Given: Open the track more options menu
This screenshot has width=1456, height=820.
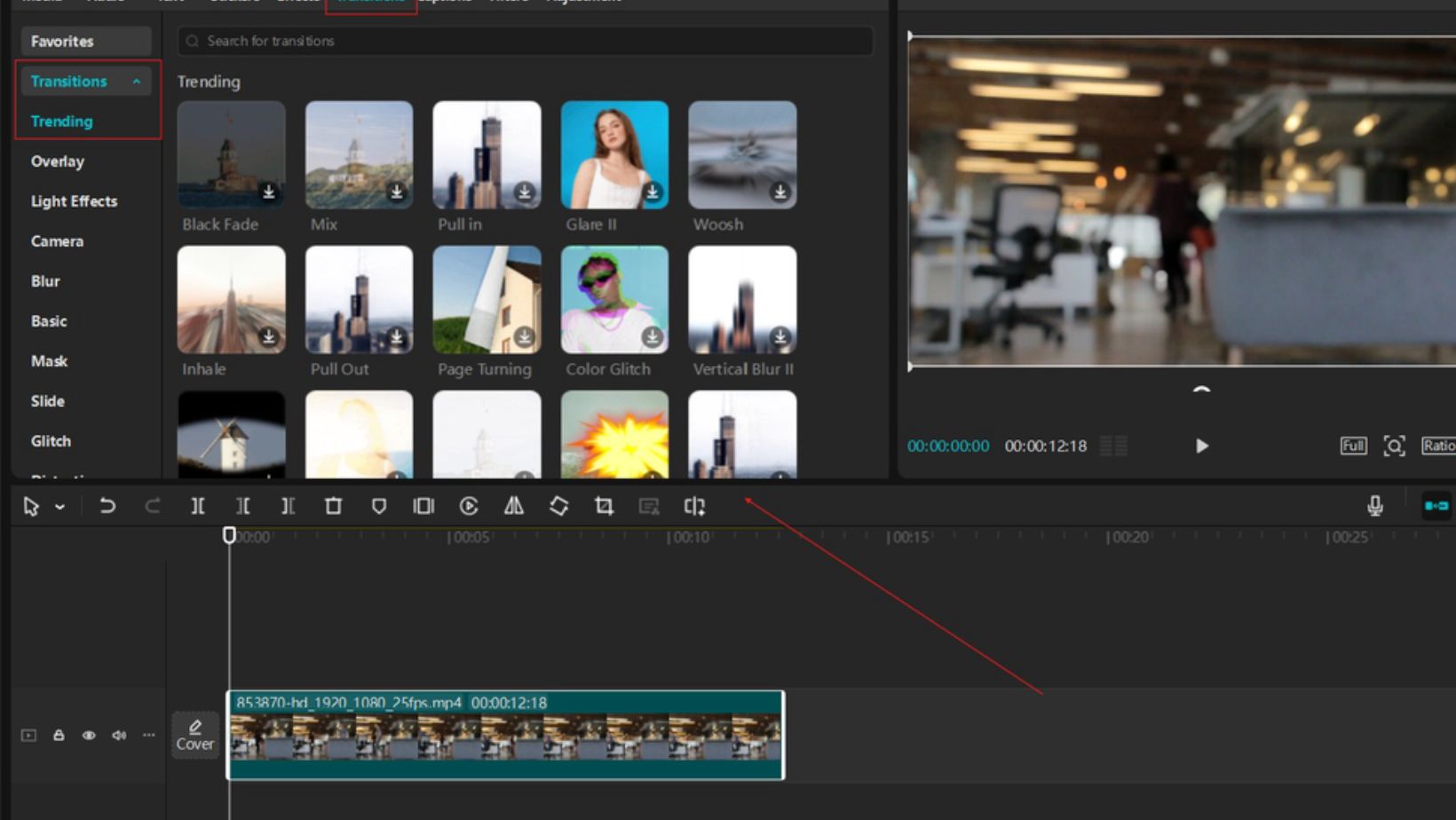Looking at the screenshot, I should click(x=149, y=736).
